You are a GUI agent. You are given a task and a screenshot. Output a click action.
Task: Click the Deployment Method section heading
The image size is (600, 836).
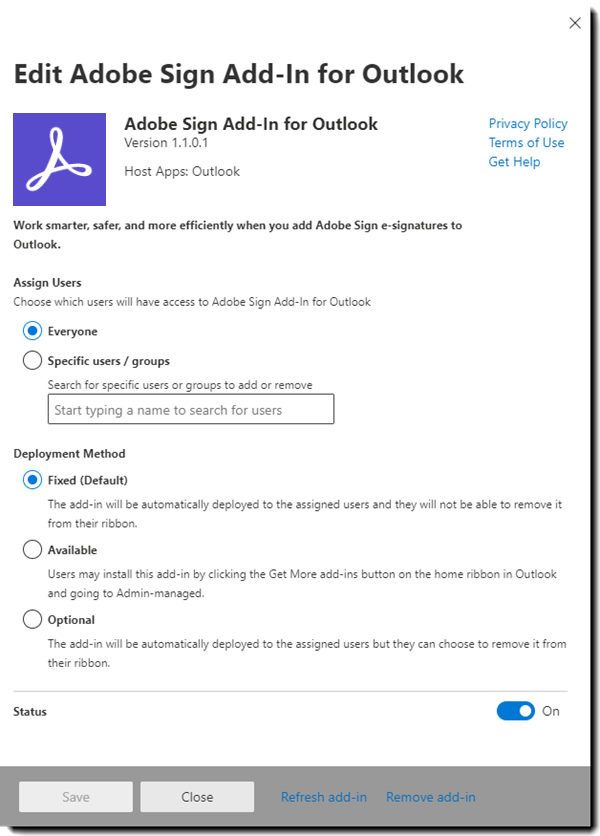click(69, 453)
